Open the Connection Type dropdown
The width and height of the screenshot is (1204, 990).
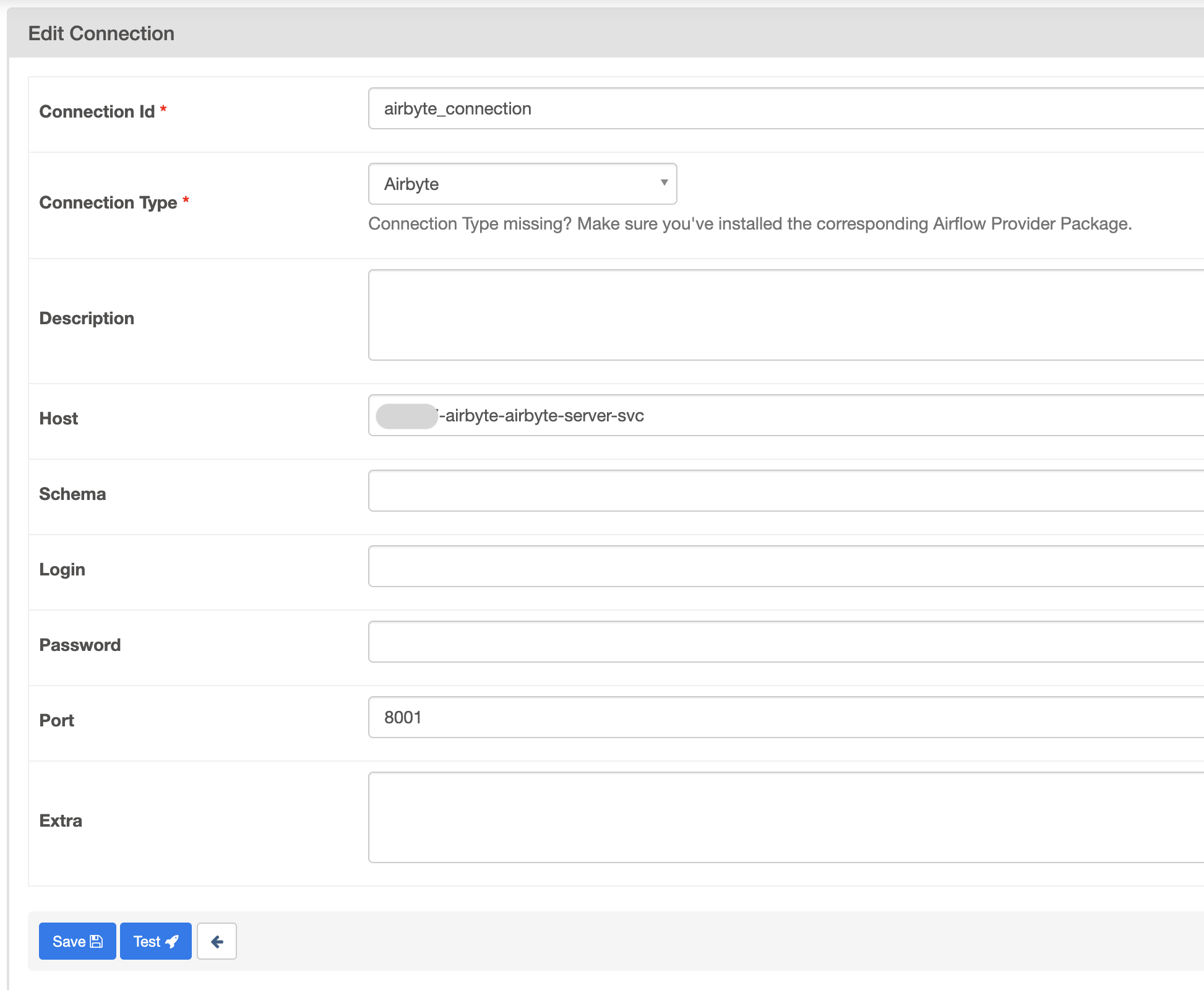point(523,184)
